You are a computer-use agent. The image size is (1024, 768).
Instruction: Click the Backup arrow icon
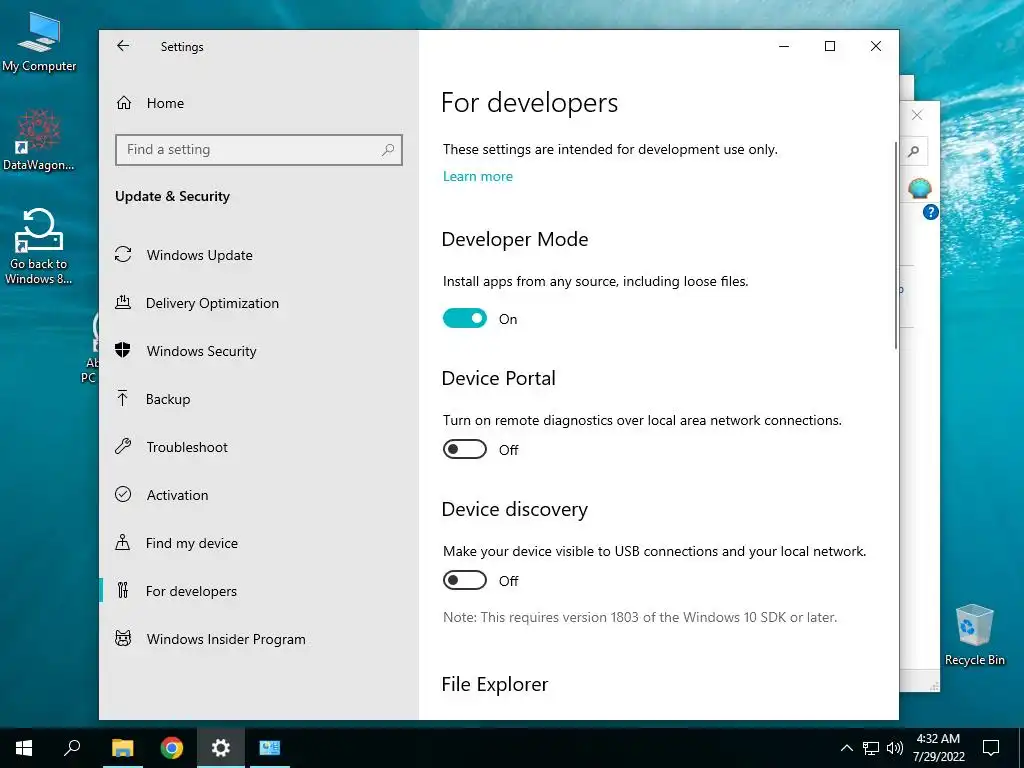[123, 398]
